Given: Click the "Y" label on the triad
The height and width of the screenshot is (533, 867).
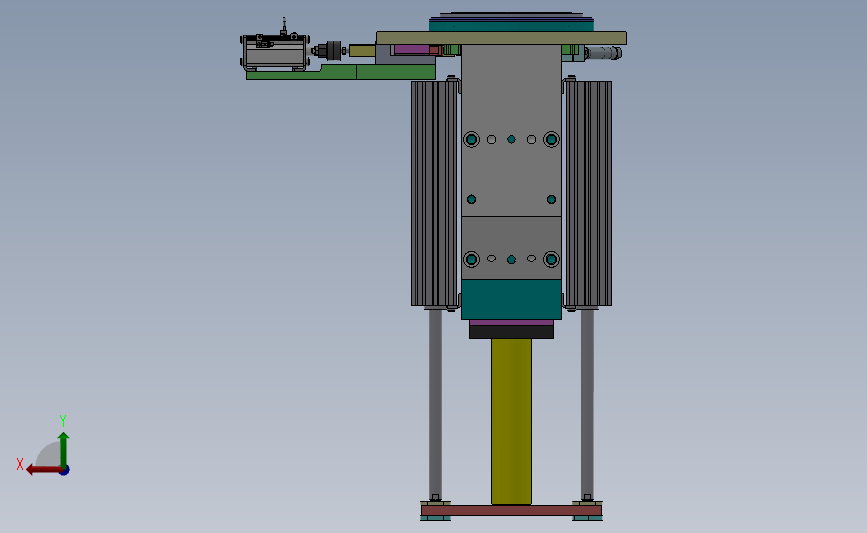Looking at the screenshot, I should 63,421.
